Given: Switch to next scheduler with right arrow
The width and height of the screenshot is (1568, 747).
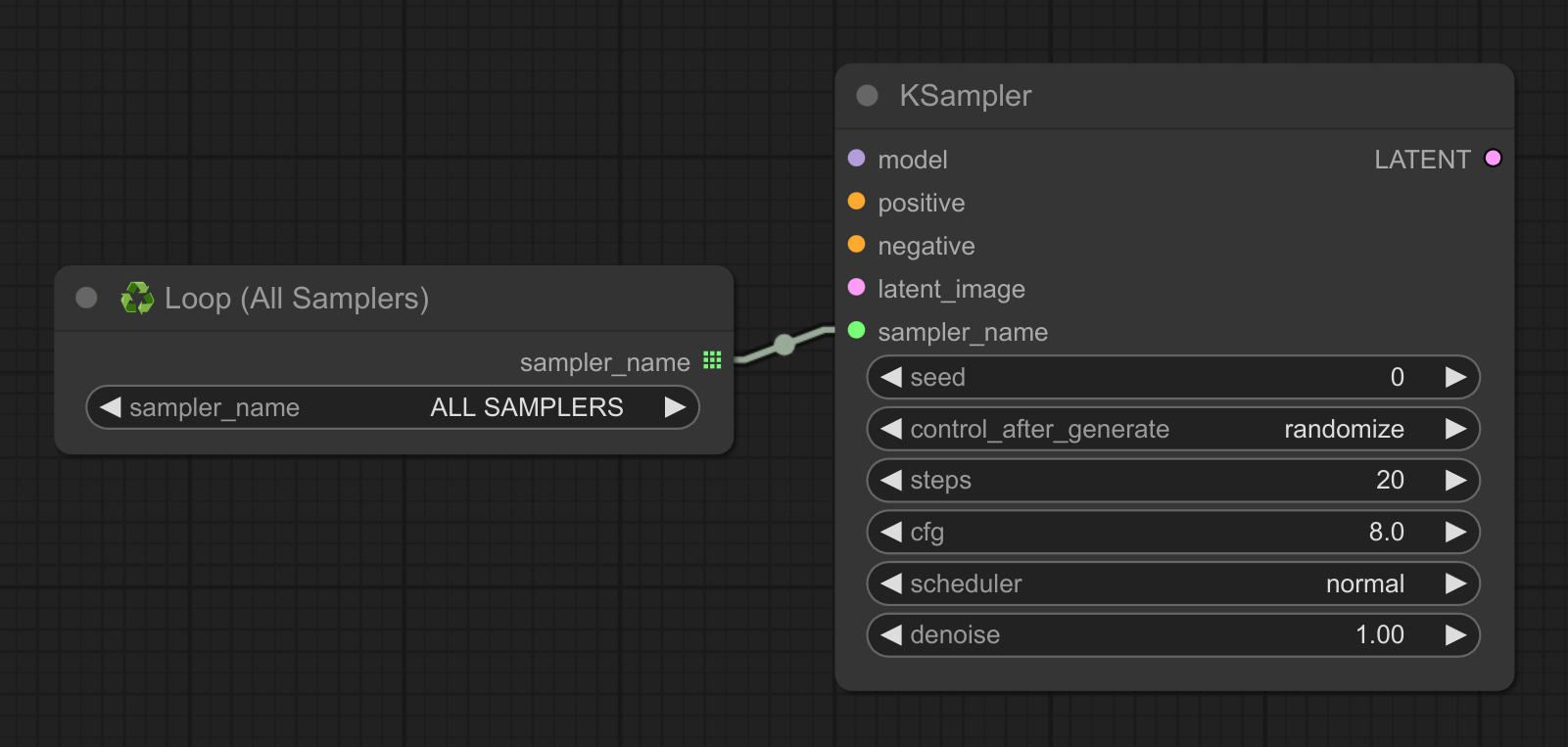Looking at the screenshot, I should tap(1455, 584).
